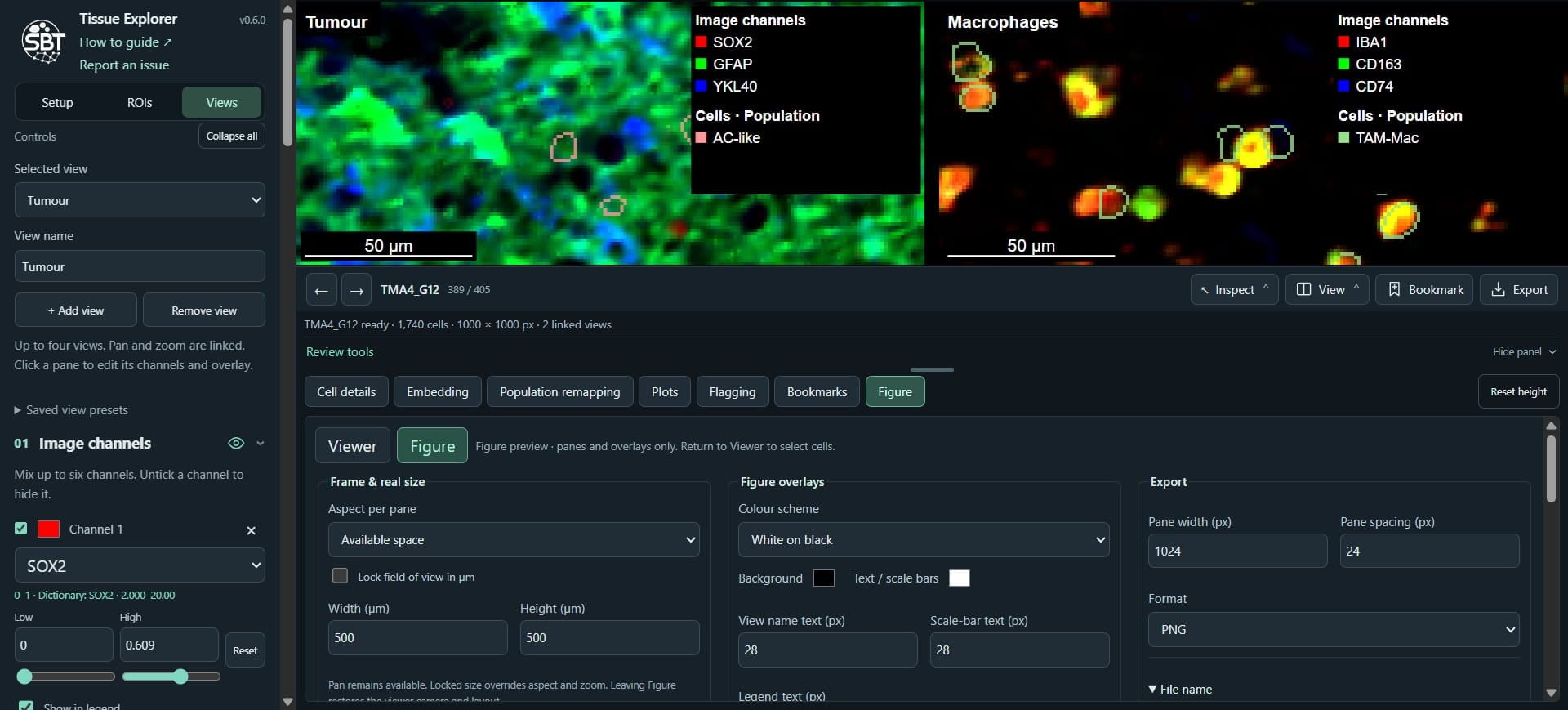Viewport: 1568px width, 710px height.
Task: Bookmark the current ROI
Action: pyautogui.click(x=1424, y=289)
